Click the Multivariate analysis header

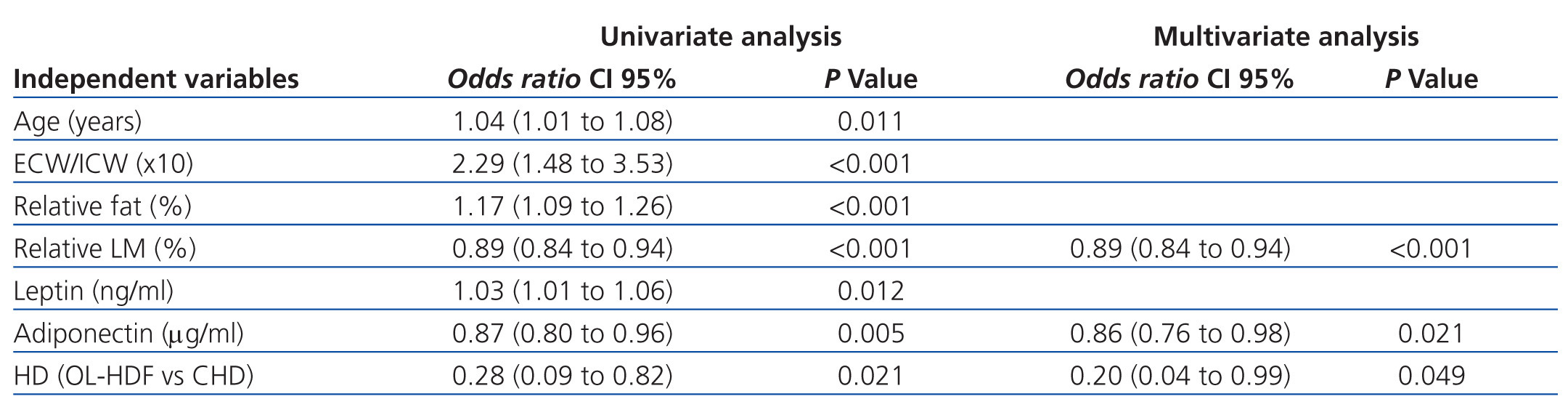pyautogui.click(x=1286, y=36)
